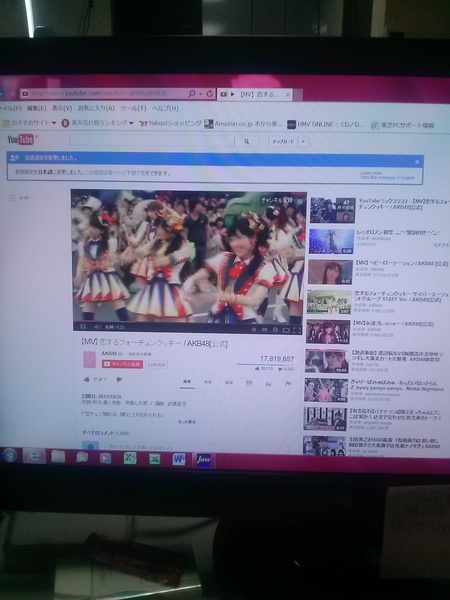This screenshot has width=450, height=600.
Task: Open the Word icon in the taskbar
Action: pos(179,458)
